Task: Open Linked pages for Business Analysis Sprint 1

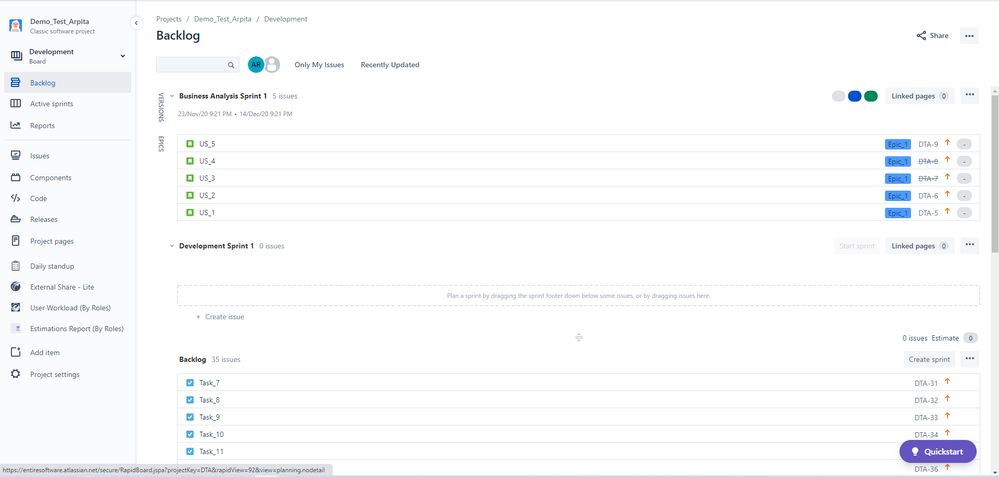Action: [919, 96]
